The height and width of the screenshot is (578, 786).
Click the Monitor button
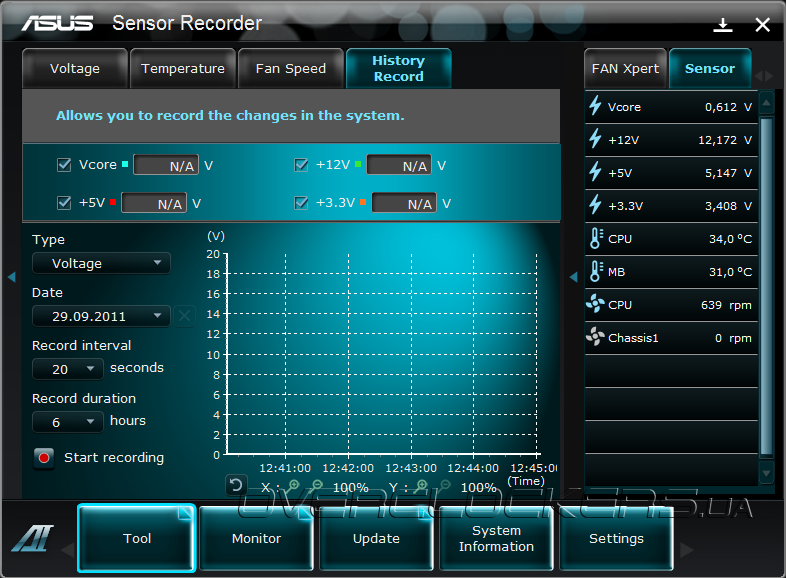[x=256, y=538]
